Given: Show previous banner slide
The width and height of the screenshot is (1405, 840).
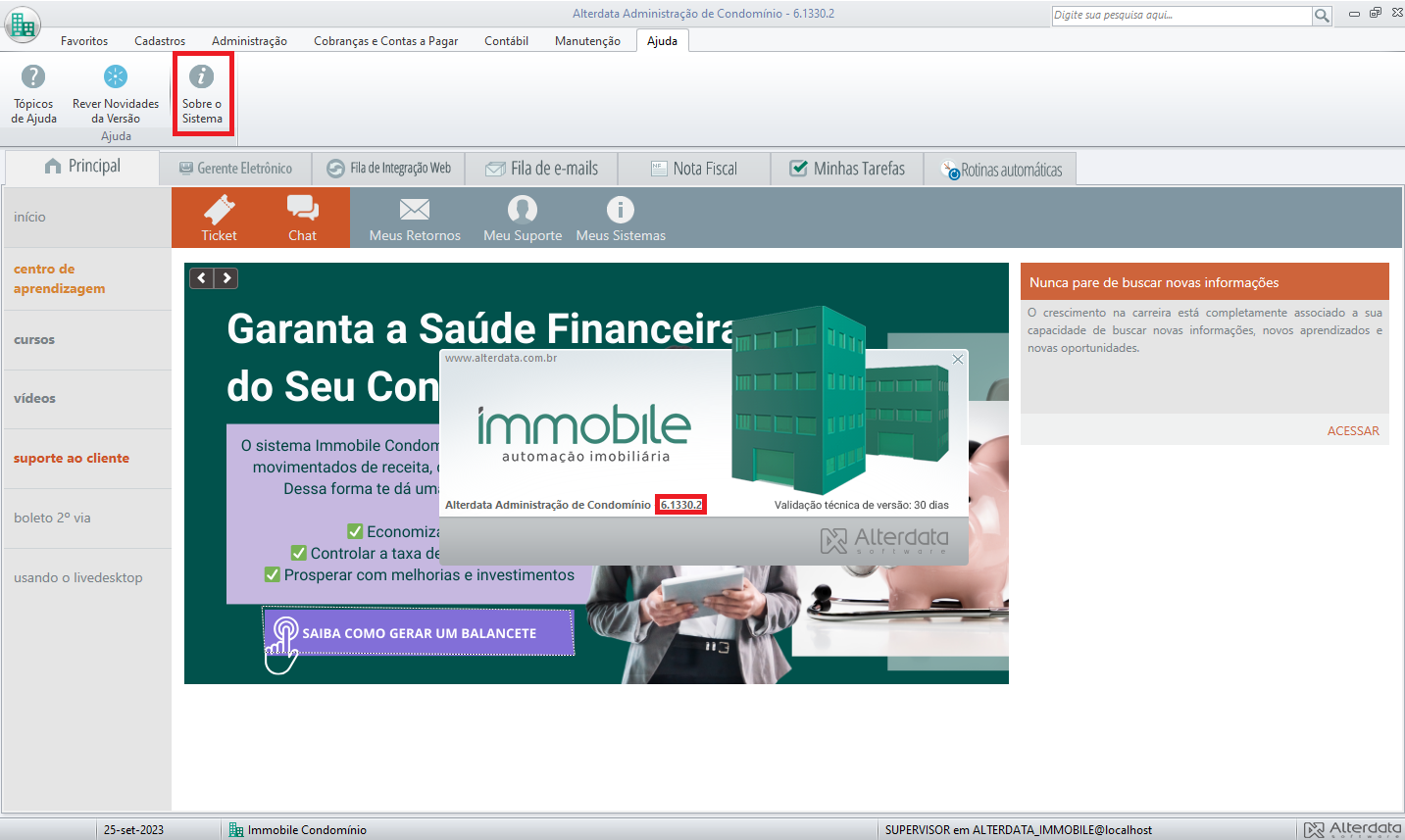Looking at the screenshot, I should [x=202, y=278].
